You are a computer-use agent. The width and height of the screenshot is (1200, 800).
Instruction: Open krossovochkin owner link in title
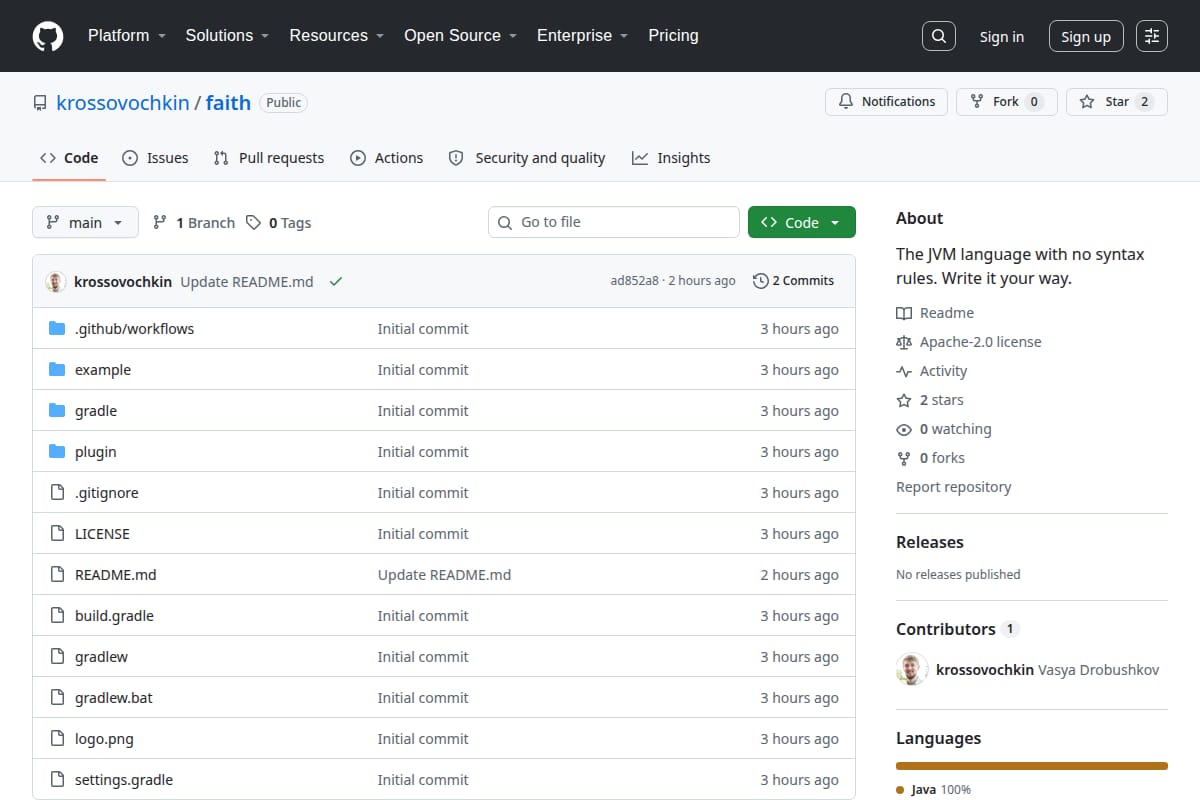click(123, 103)
